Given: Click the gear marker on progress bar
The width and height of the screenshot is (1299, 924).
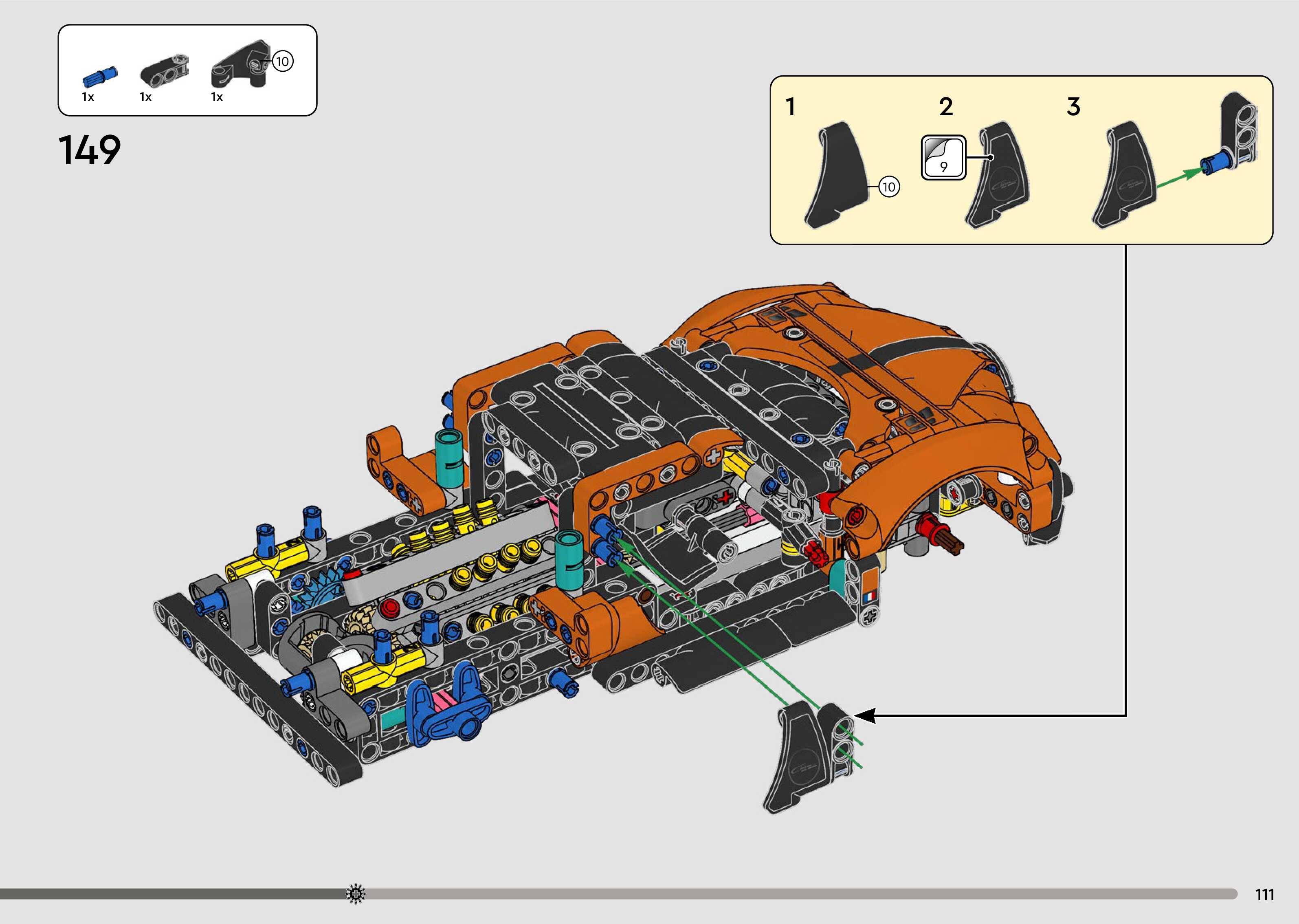Looking at the screenshot, I should [356, 893].
